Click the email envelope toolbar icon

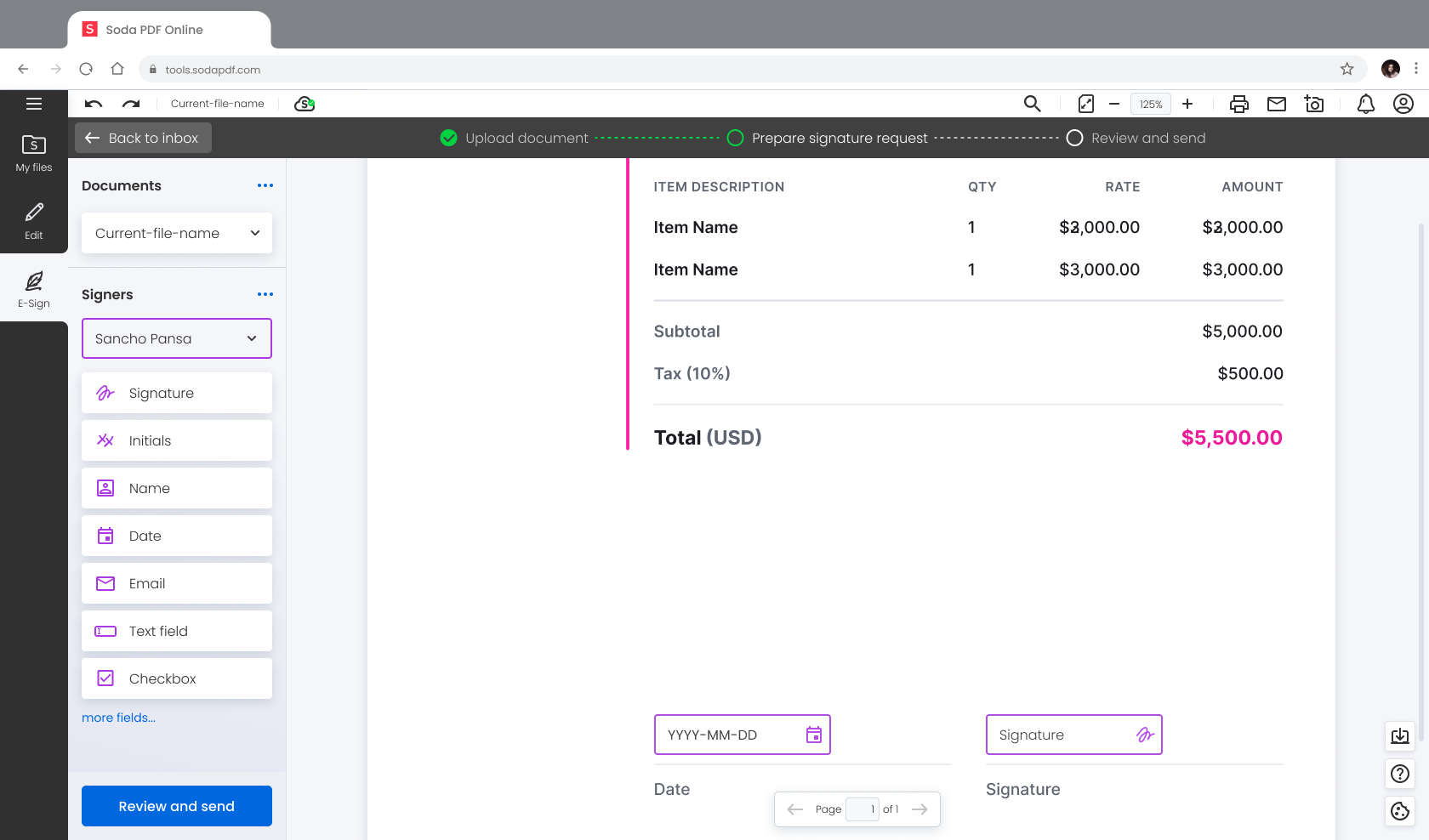pyautogui.click(x=1276, y=104)
